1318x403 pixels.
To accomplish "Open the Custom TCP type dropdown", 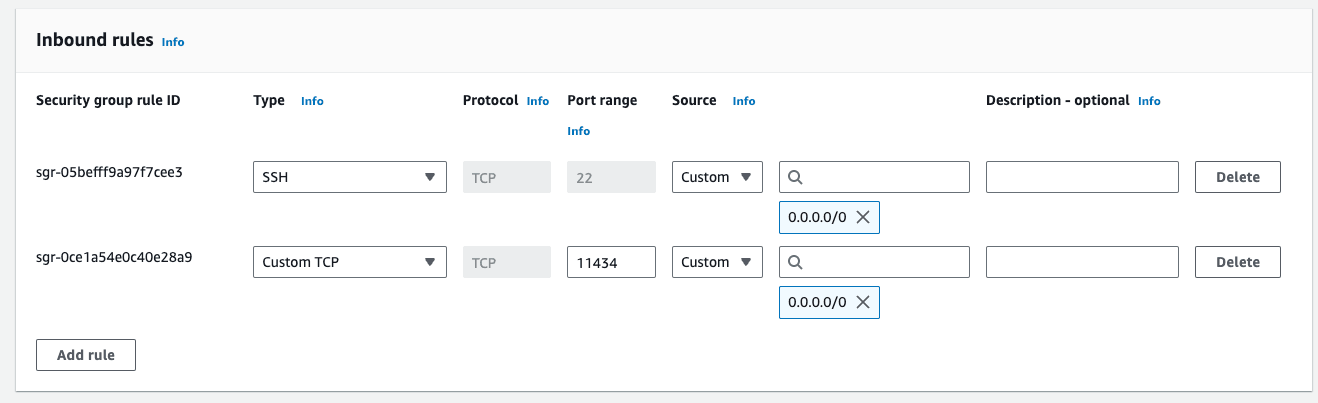I will click(349, 262).
